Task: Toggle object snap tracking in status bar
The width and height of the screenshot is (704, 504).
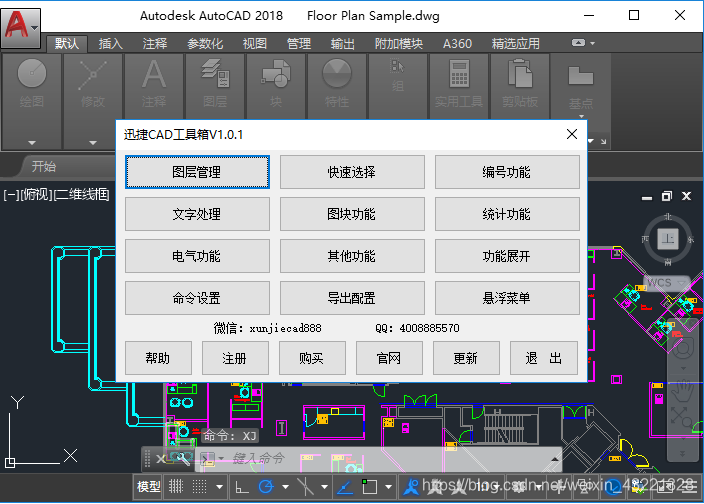Action: [344, 486]
